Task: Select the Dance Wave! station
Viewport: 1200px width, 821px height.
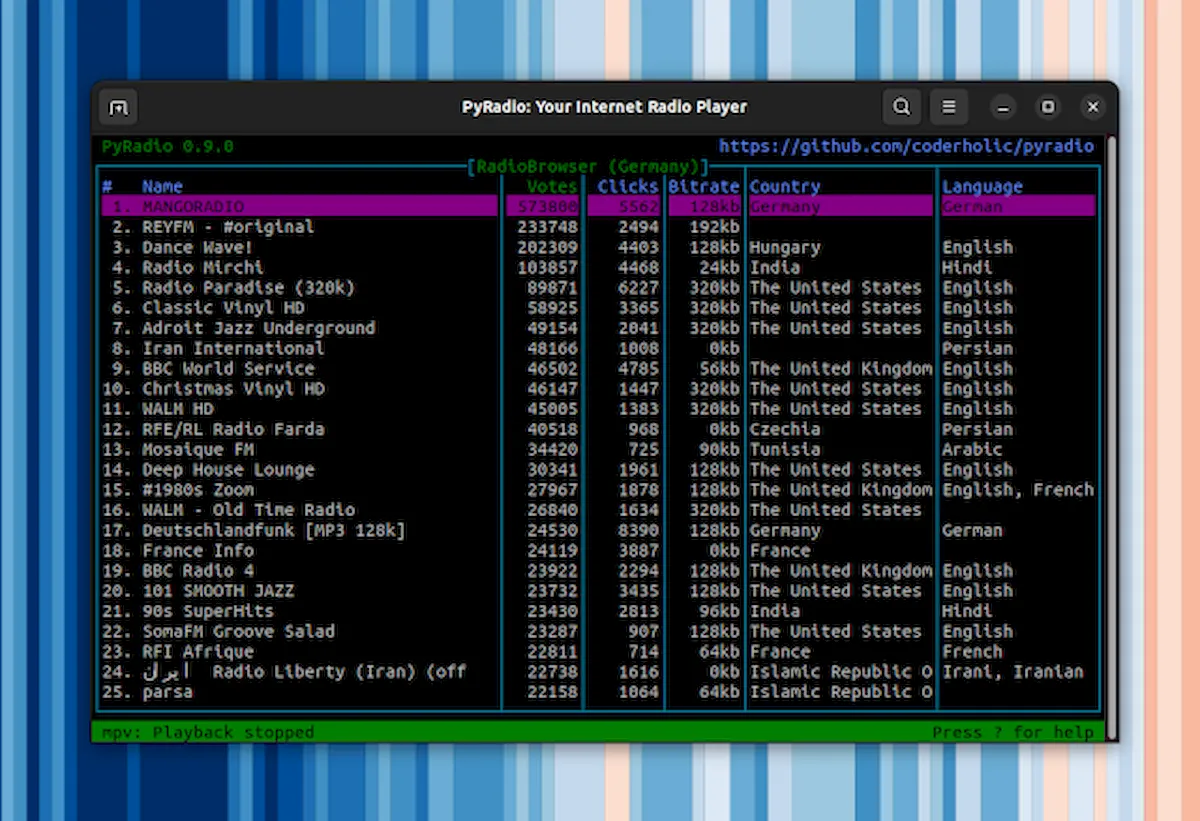Action: (x=598, y=247)
